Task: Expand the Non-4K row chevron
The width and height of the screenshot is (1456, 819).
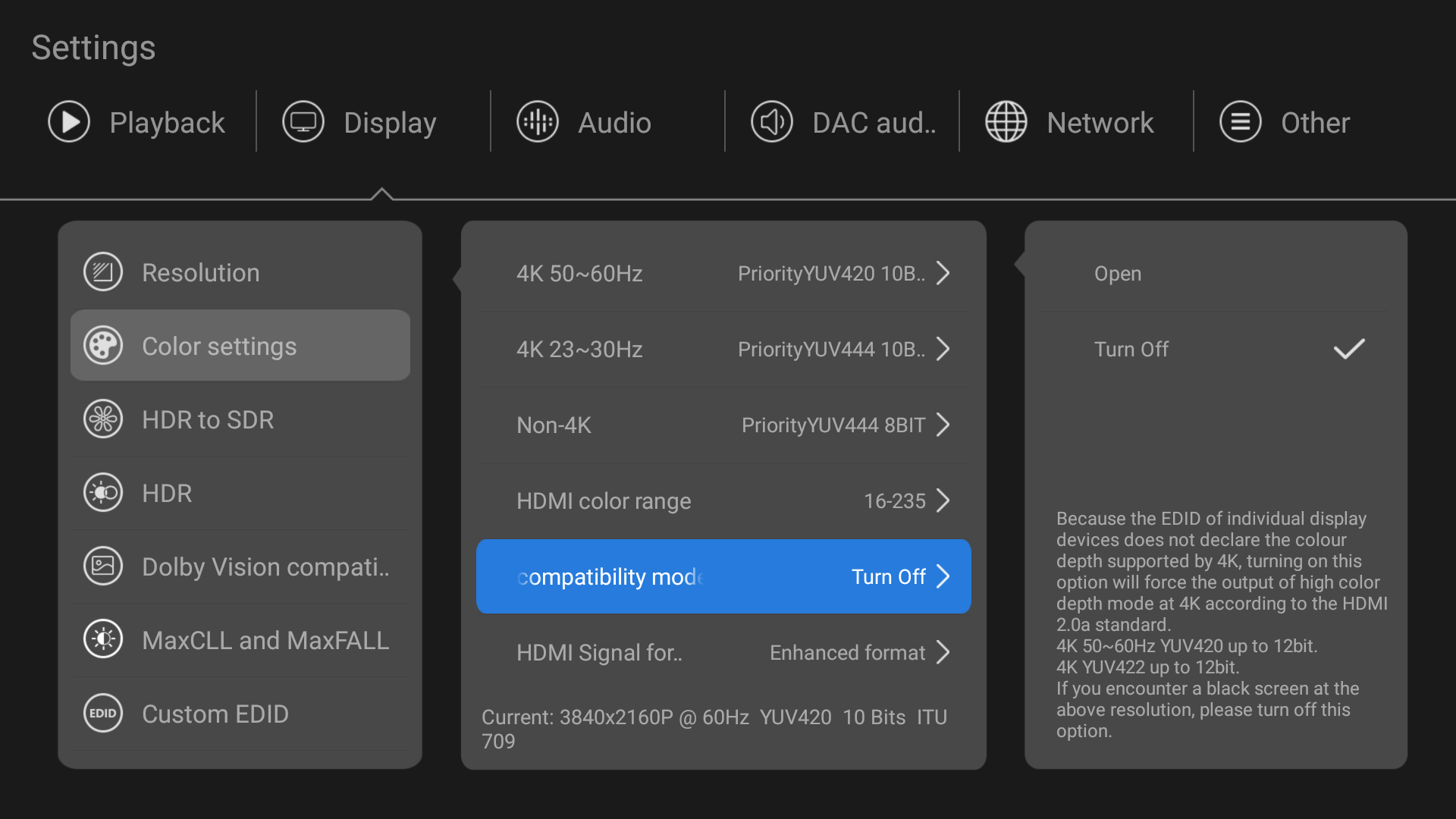Action: tap(943, 425)
